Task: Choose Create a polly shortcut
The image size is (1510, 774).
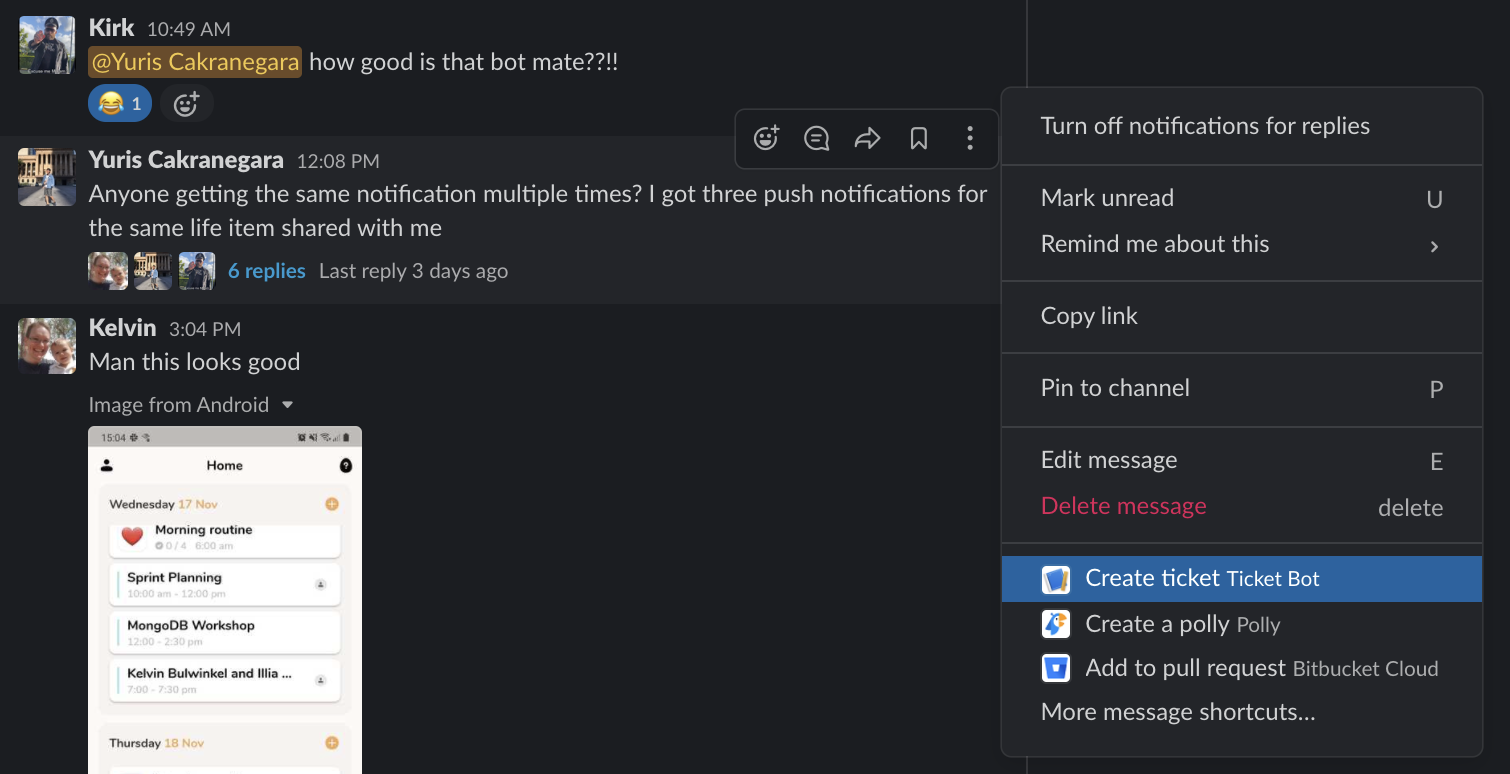Action: coord(1242,624)
